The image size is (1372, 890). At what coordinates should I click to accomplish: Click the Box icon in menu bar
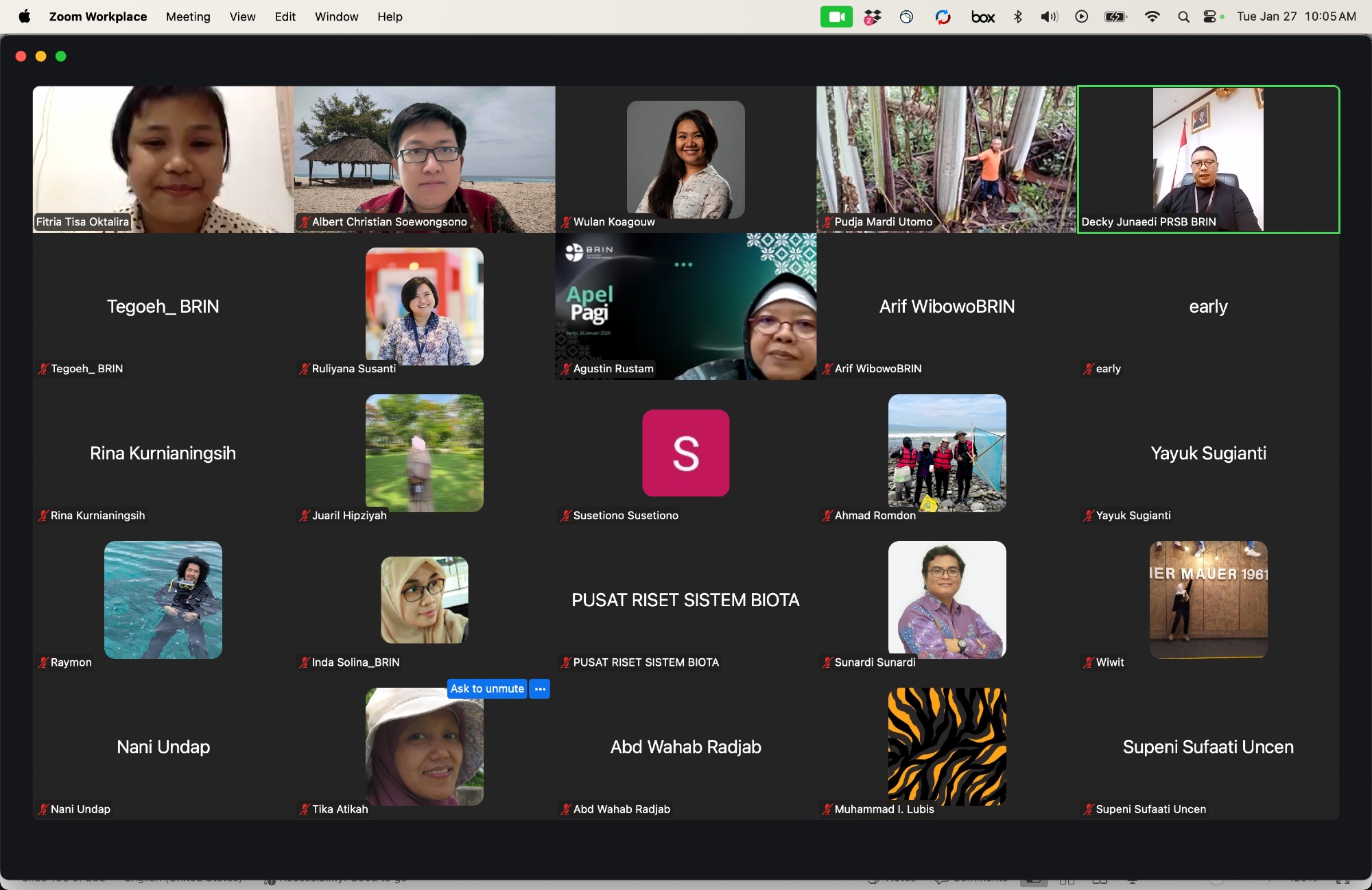click(982, 17)
